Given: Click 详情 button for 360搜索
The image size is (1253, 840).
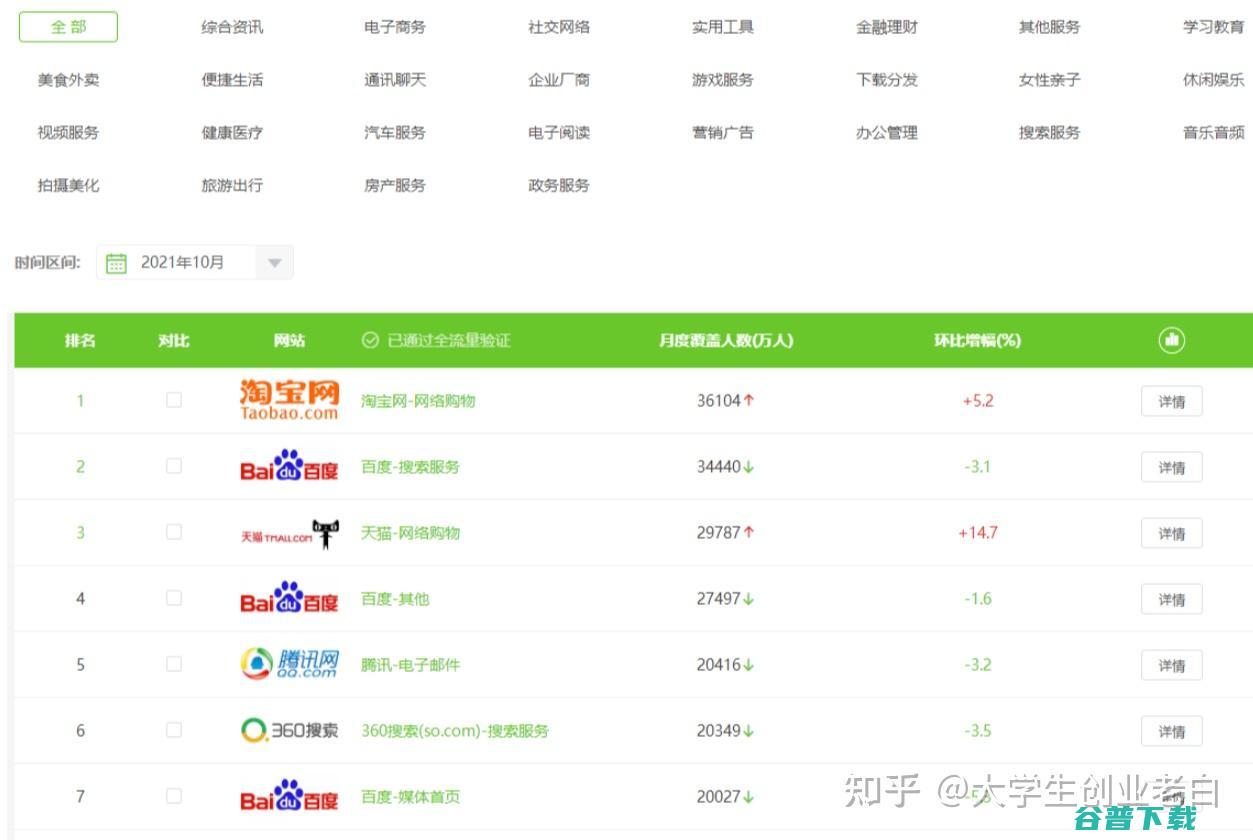Looking at the screenshot, I should coord(1170,731).
